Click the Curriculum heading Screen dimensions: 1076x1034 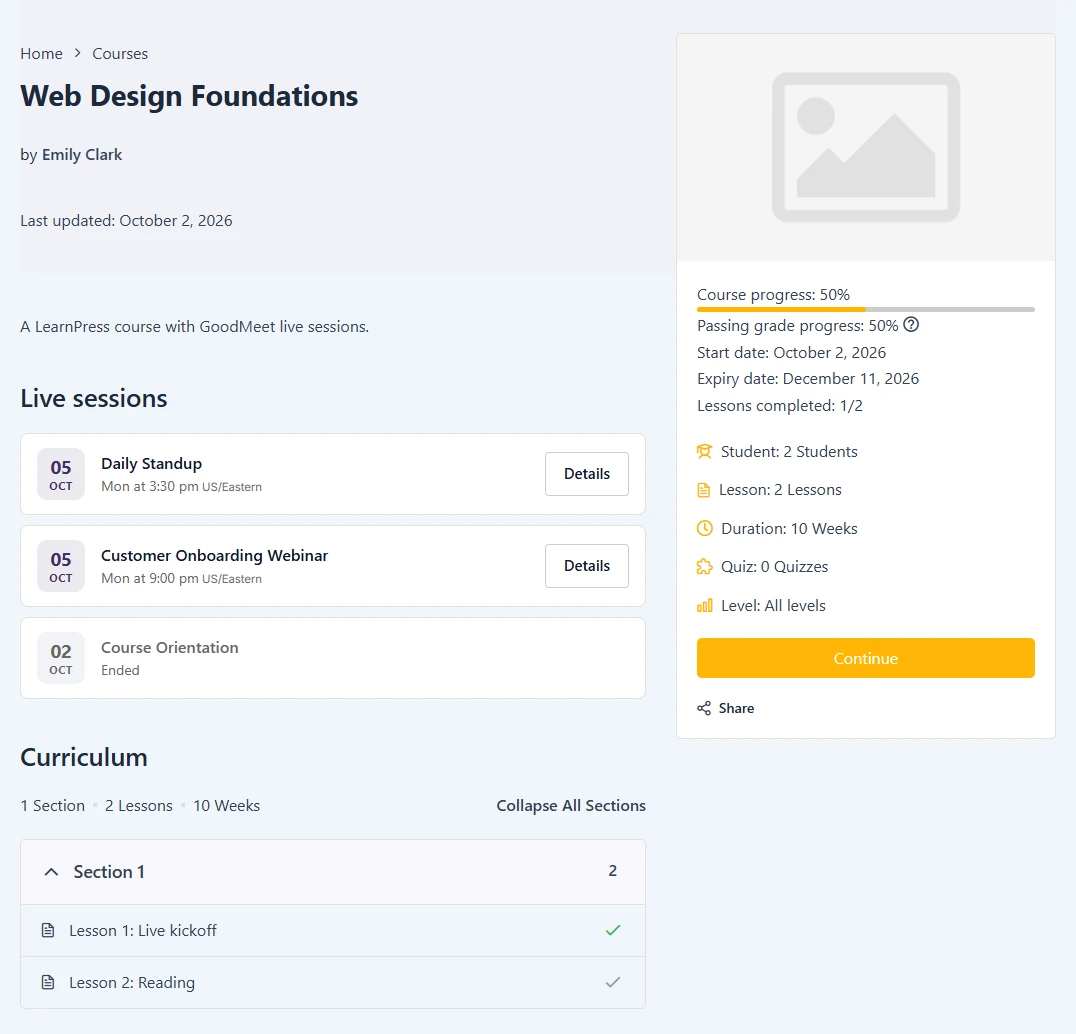pyautogui.click(x=84, y=757)
